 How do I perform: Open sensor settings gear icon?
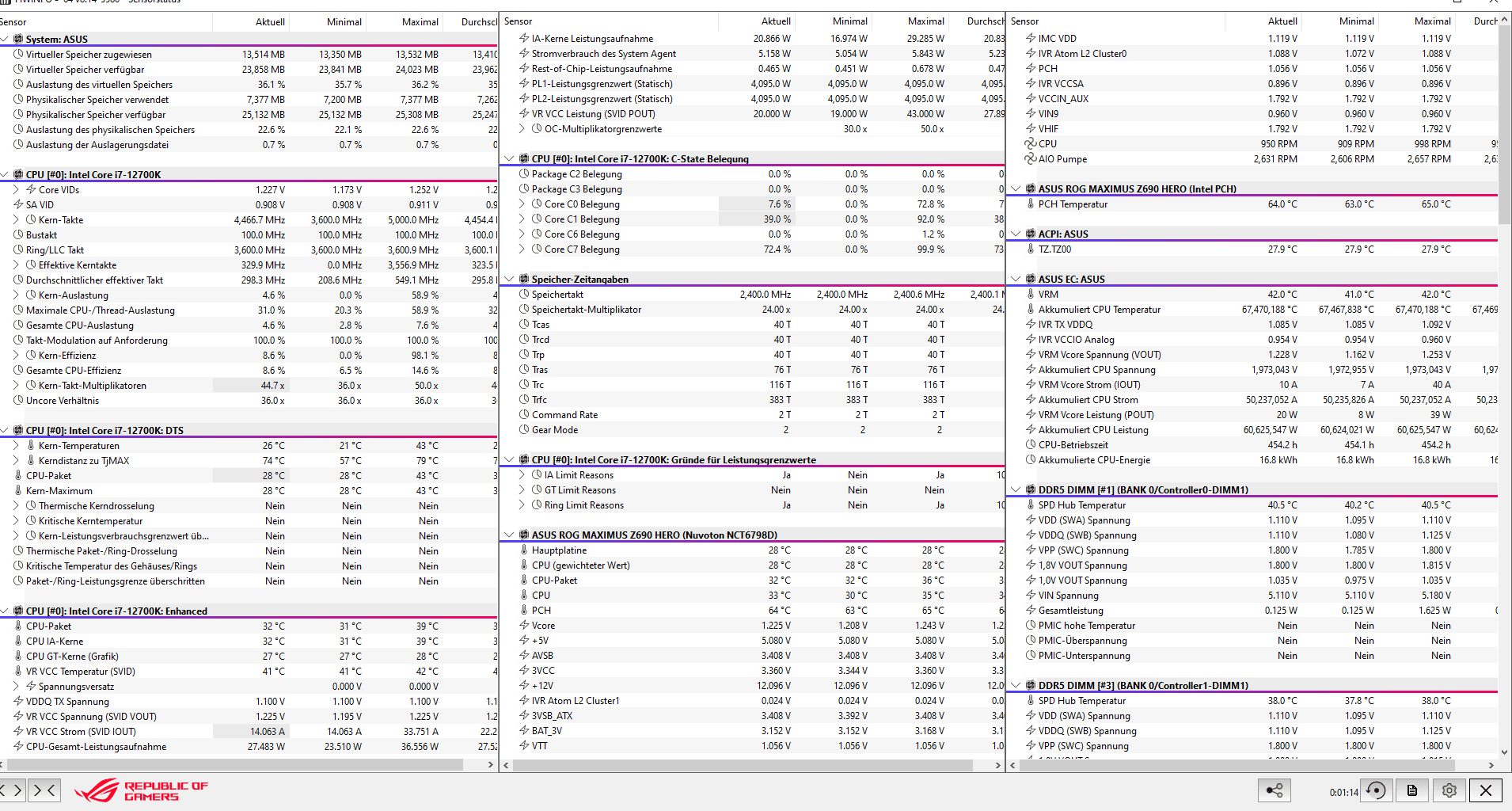1449,790
